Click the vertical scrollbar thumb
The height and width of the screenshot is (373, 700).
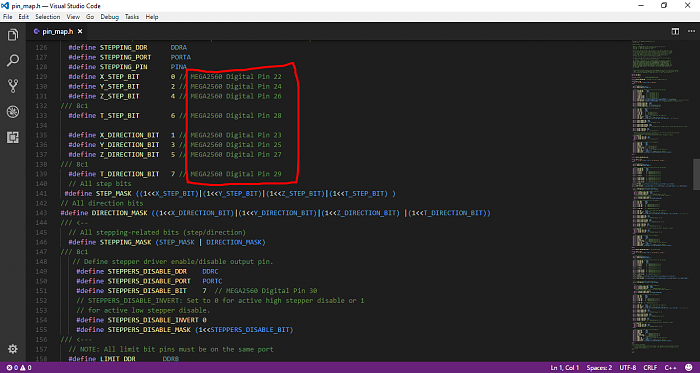[696, 174]
